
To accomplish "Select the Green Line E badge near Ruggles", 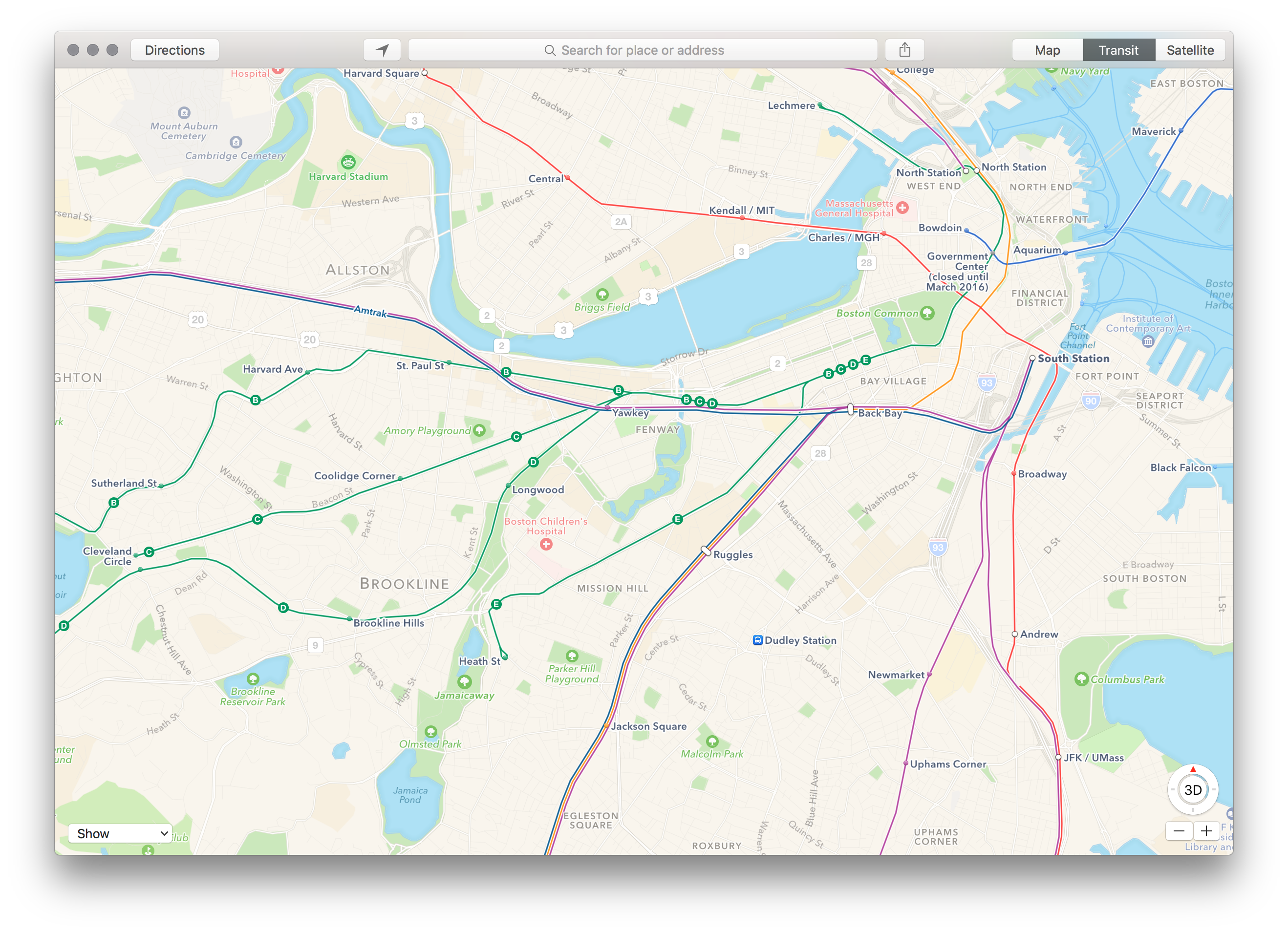I will [x=677, y=519].
